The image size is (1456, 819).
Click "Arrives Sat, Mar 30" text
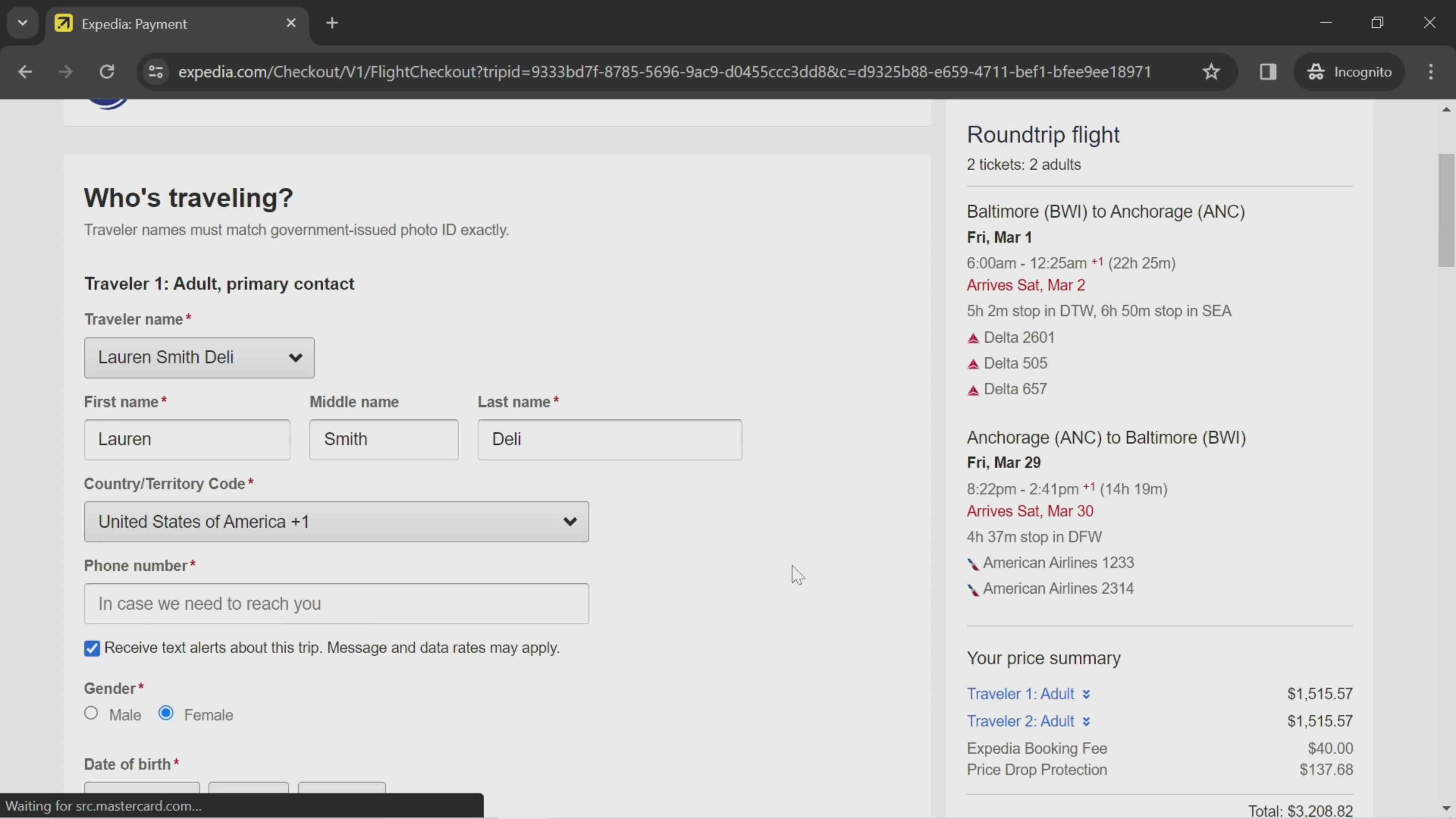1029,511
